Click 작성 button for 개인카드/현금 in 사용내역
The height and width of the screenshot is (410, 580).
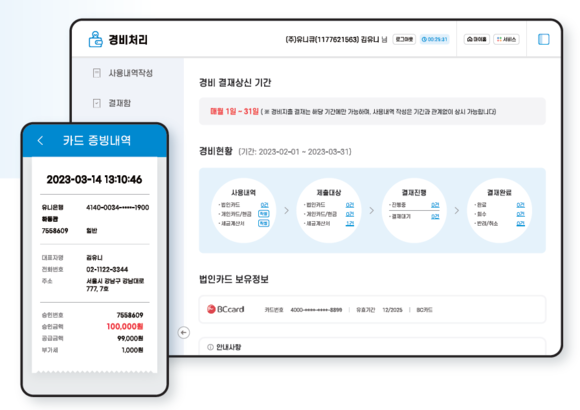pyautogui.click(x=263, y=214)
